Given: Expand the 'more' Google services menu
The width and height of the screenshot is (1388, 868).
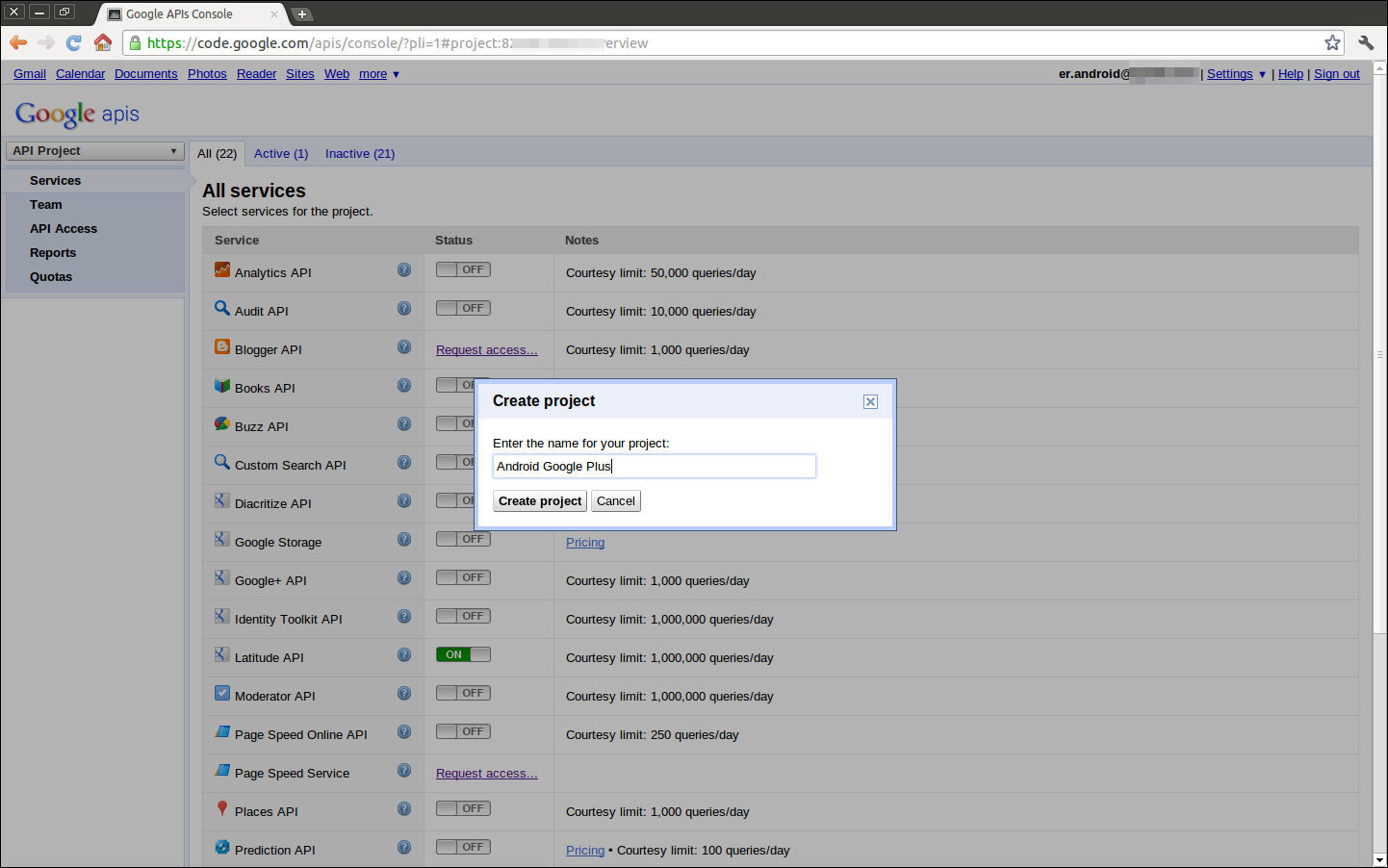Looking at the screenshot, I should click(378, 74).
